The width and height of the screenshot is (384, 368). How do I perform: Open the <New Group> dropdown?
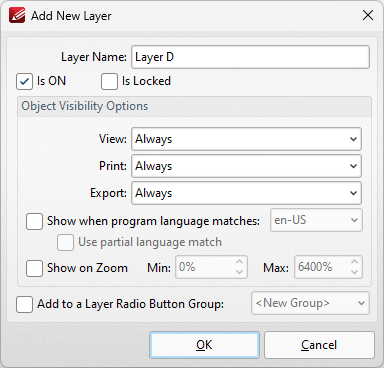[310, 303]
